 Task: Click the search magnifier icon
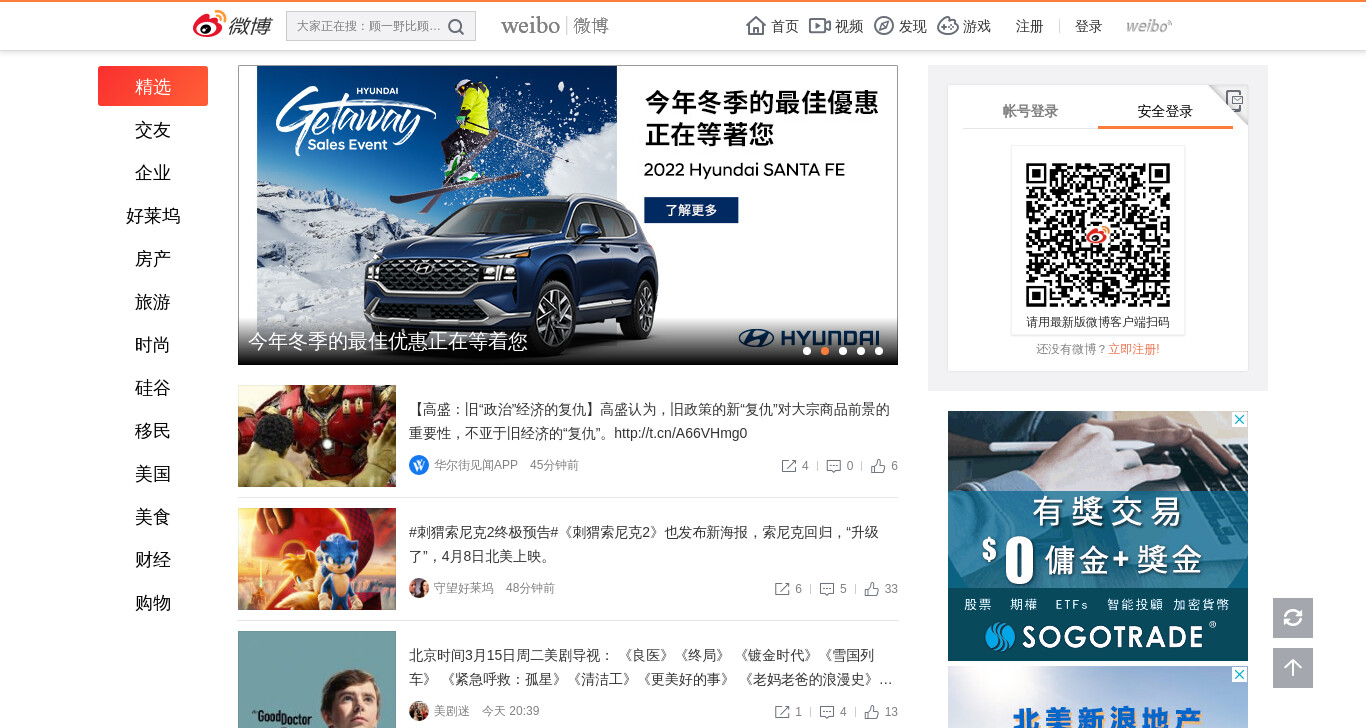(456, 26)
